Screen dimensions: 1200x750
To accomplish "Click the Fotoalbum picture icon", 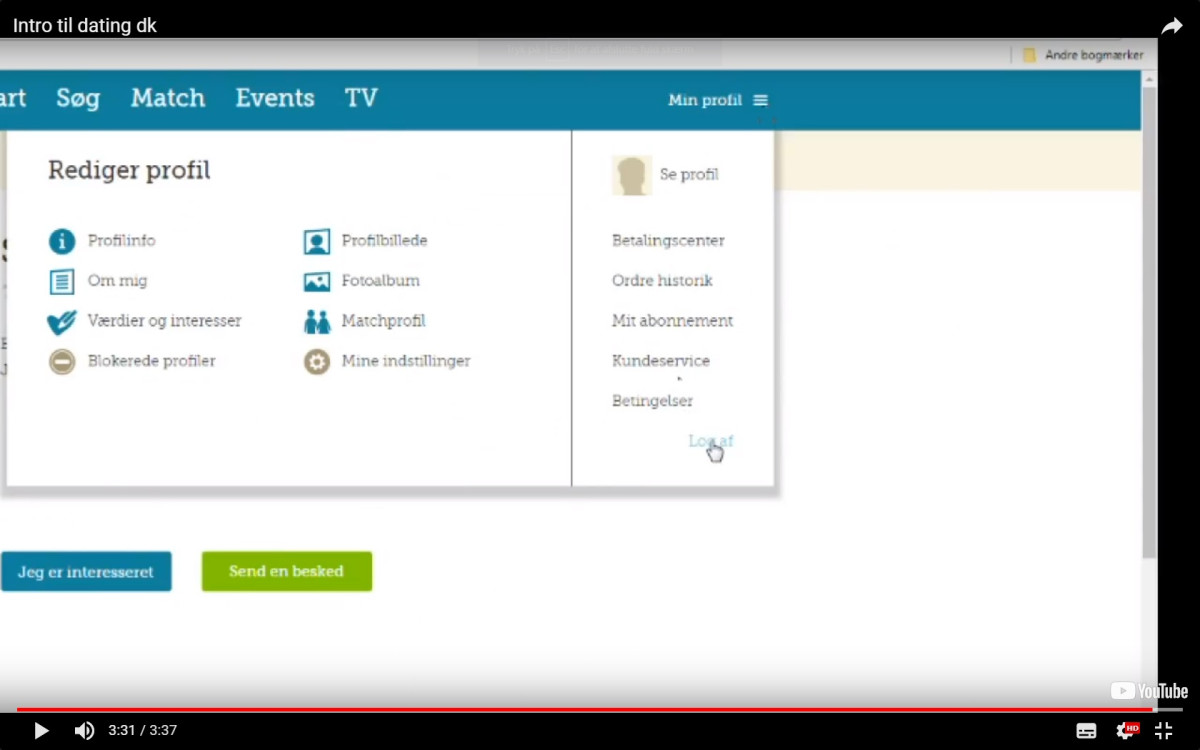I will pyautogui.click(x=317, y=282).
